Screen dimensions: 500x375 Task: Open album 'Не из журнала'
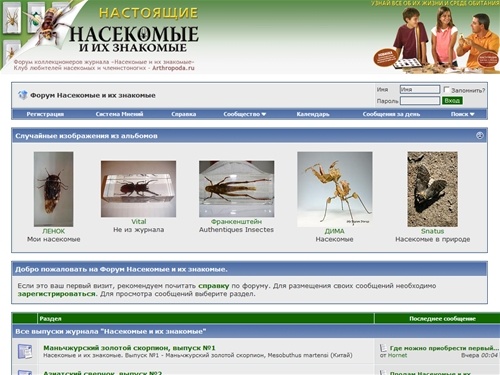pos(139,230)
